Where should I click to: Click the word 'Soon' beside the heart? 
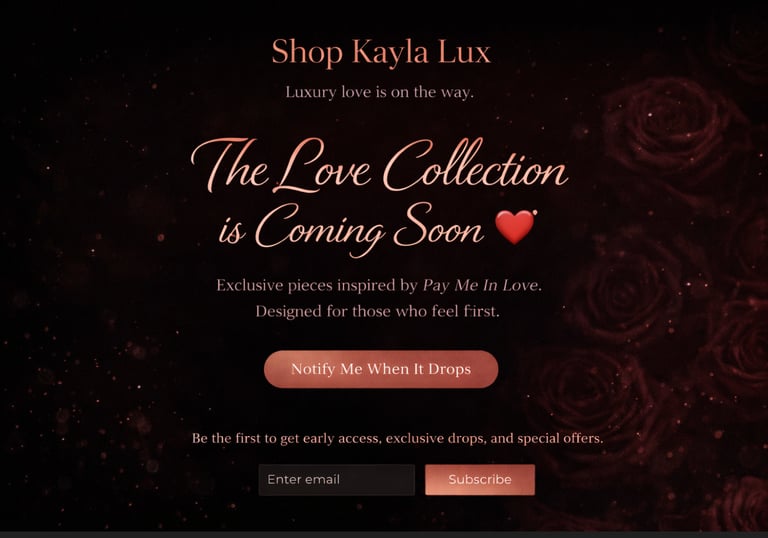(438, 226)
